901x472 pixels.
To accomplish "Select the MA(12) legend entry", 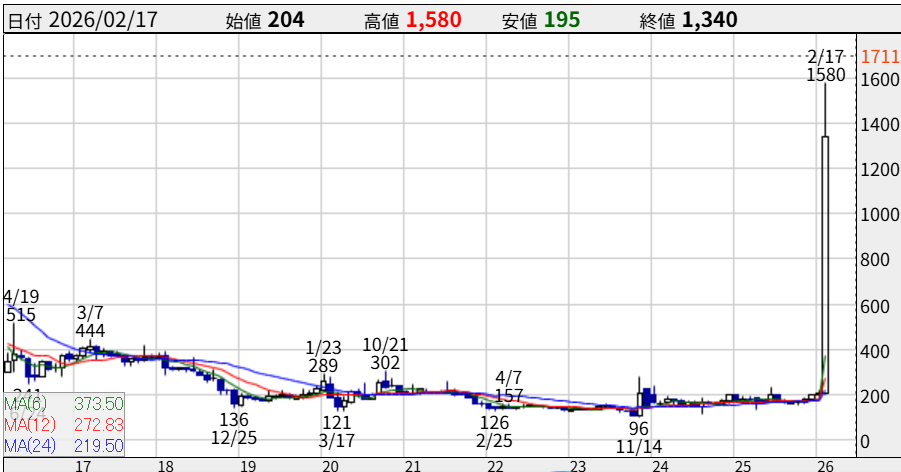I will tap(64, 423).
